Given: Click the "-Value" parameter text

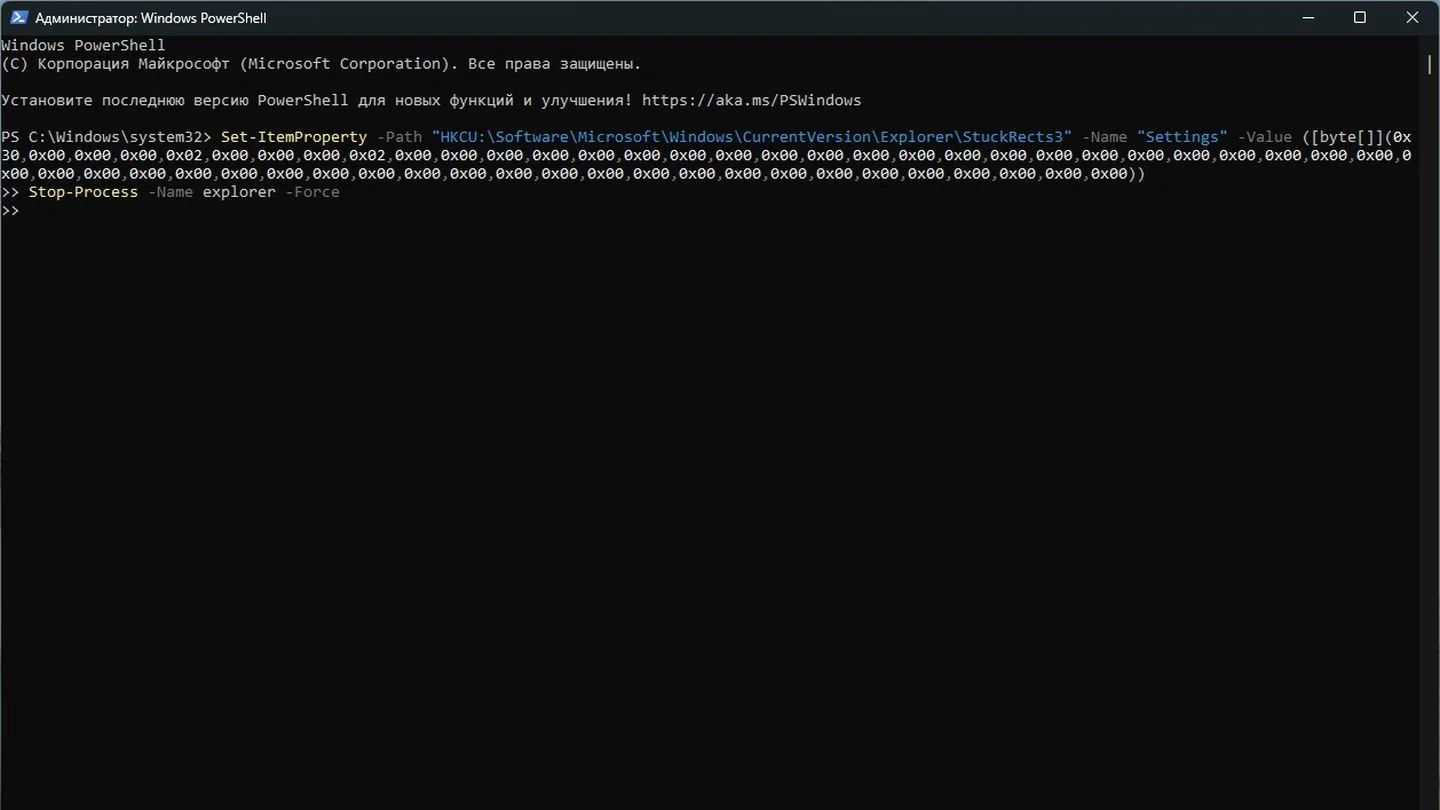Looking at the screenshot, I should [1264, 137].
